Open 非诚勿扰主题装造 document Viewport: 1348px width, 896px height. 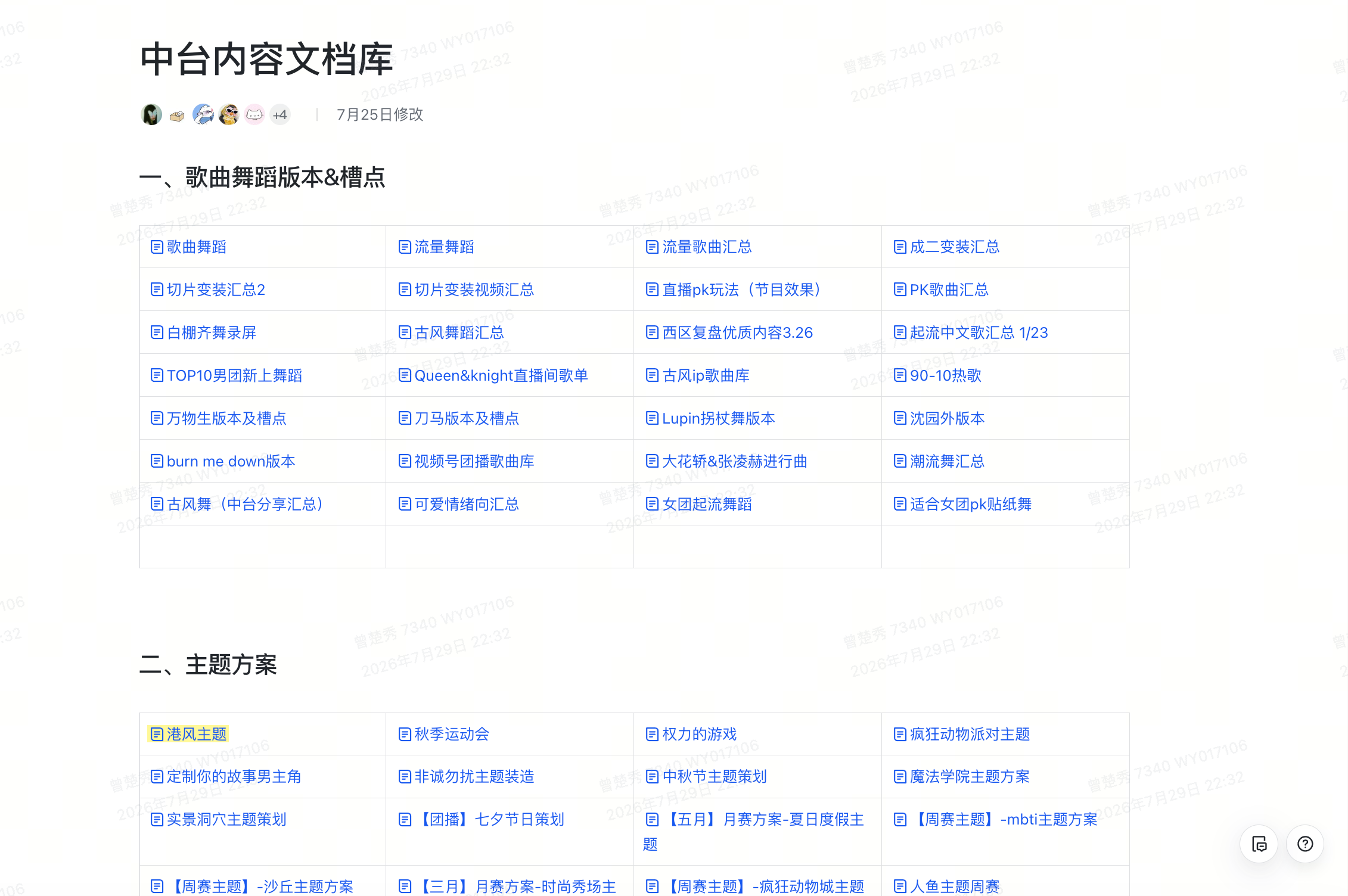[466, 776]
